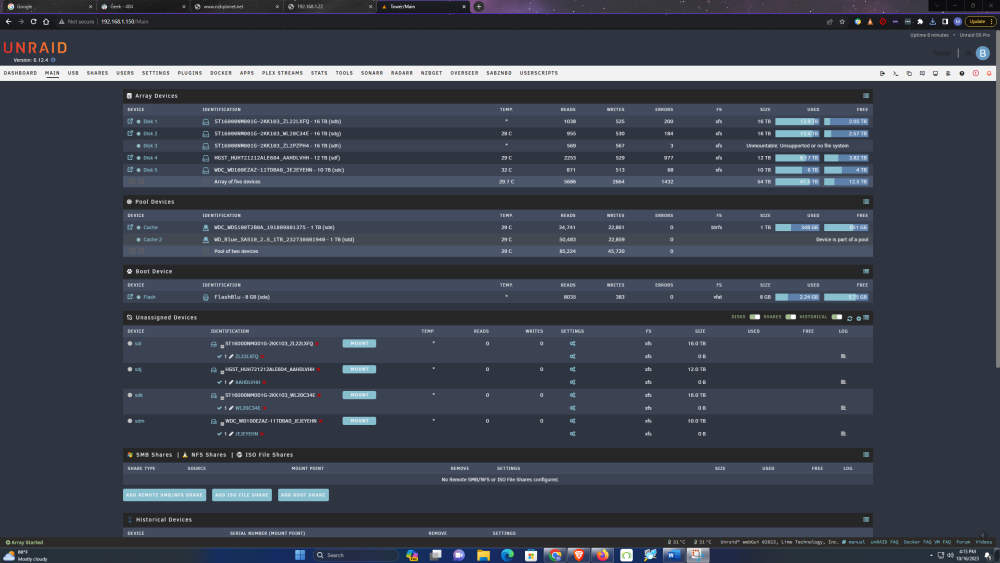
Task: Click the Help question mark icon
Action: [x=962, y=73]
